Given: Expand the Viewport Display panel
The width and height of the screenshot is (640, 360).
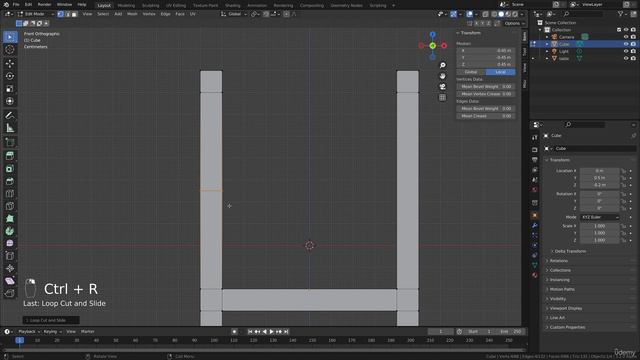Looking at the screenshot, I should coord(566,308).
